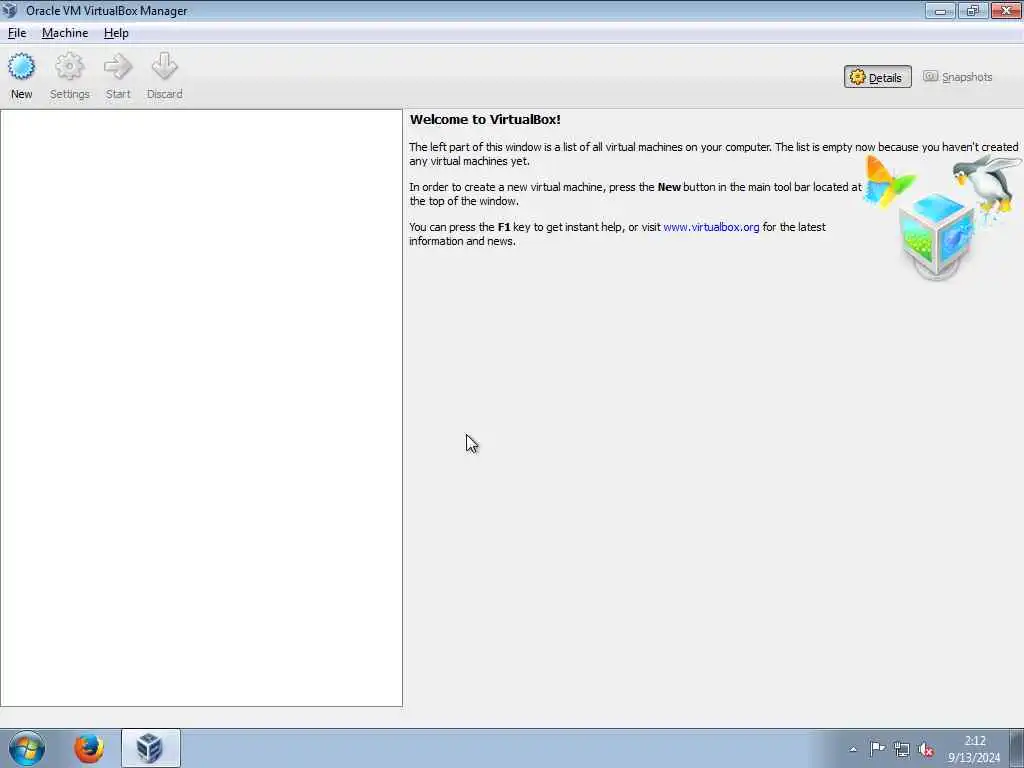Click the New virtual machine toolbar icon

pos(22,76)
